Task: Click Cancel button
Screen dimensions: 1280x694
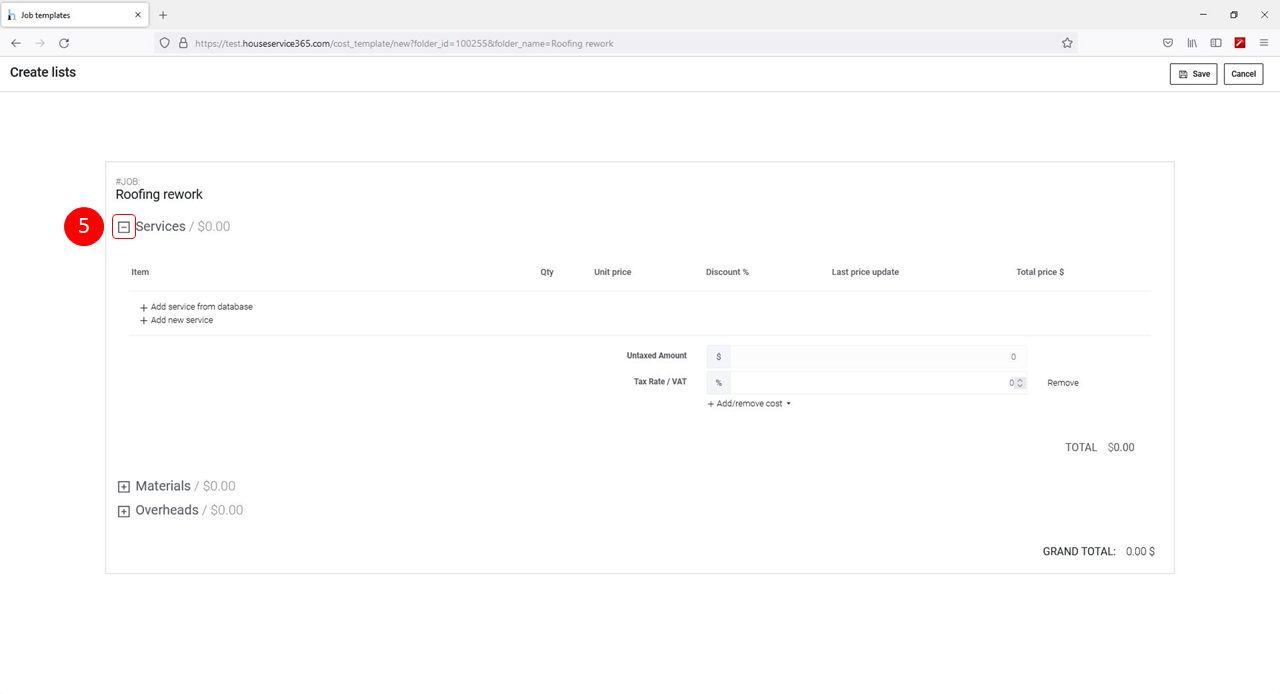Action: 1243,74
